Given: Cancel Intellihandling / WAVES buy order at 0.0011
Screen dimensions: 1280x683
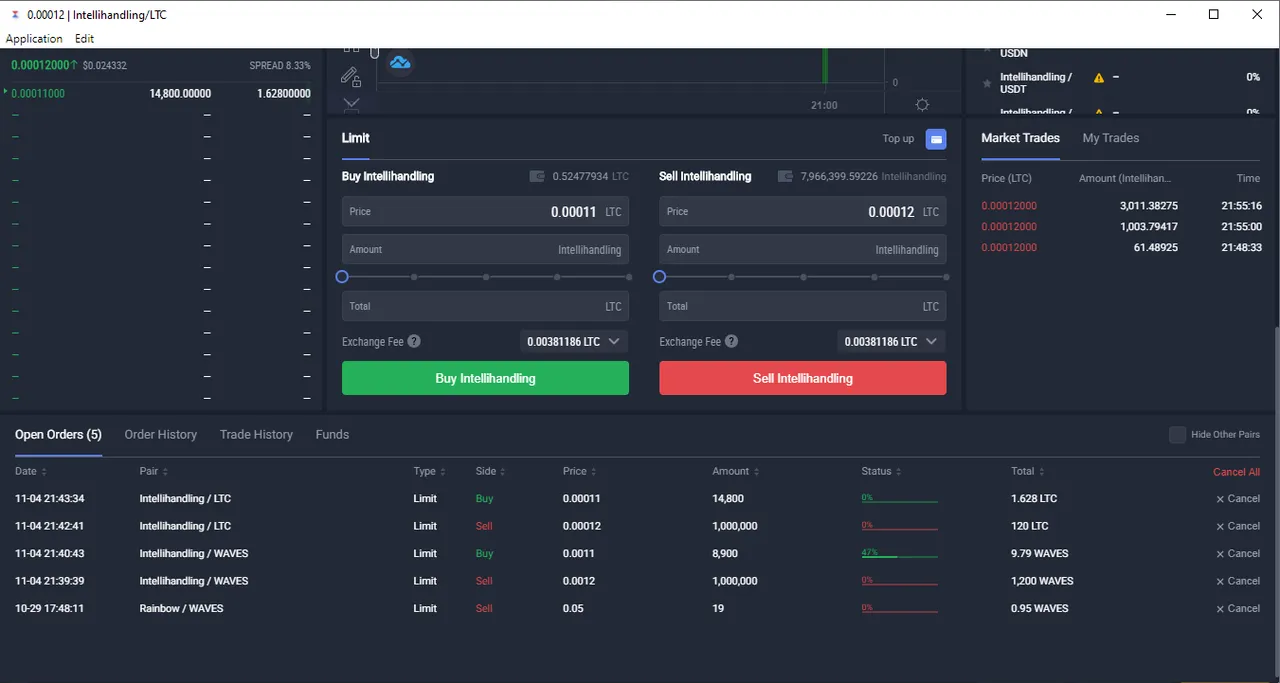Looking at the screenshot, I should pos(1238,554).
